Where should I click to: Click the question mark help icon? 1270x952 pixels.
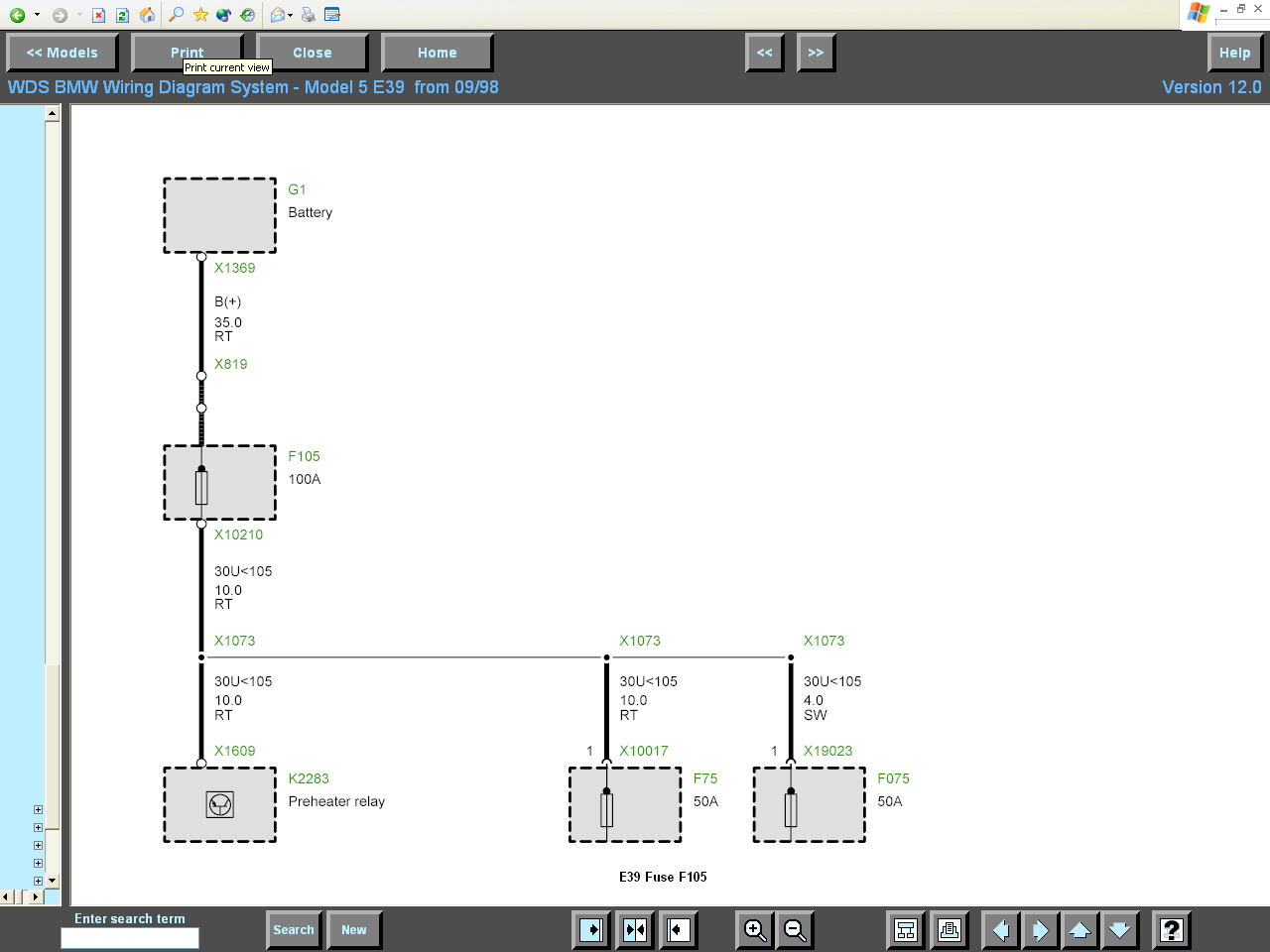[1172, 930]
